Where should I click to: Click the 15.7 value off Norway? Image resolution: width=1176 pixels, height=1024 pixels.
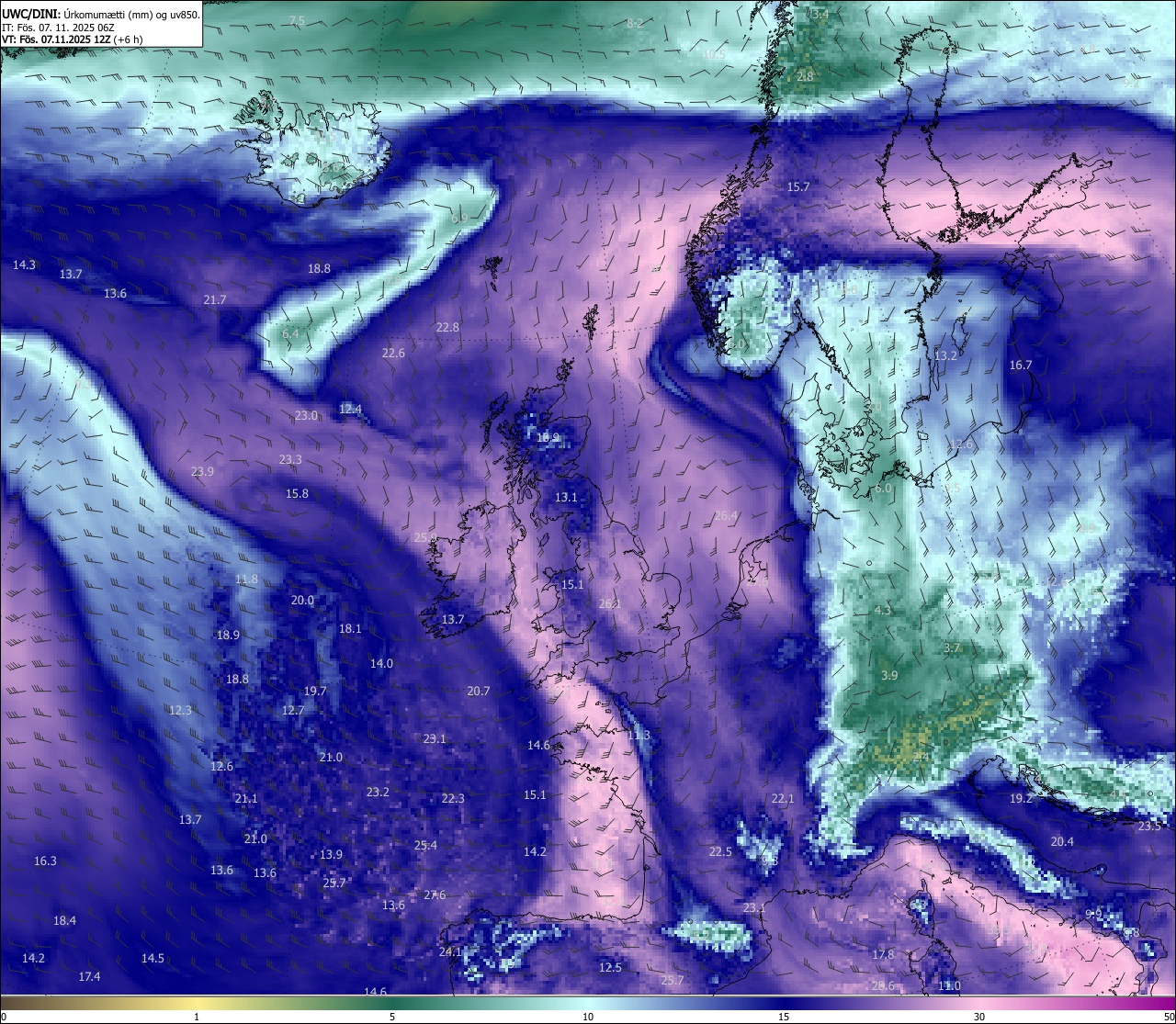798,186
